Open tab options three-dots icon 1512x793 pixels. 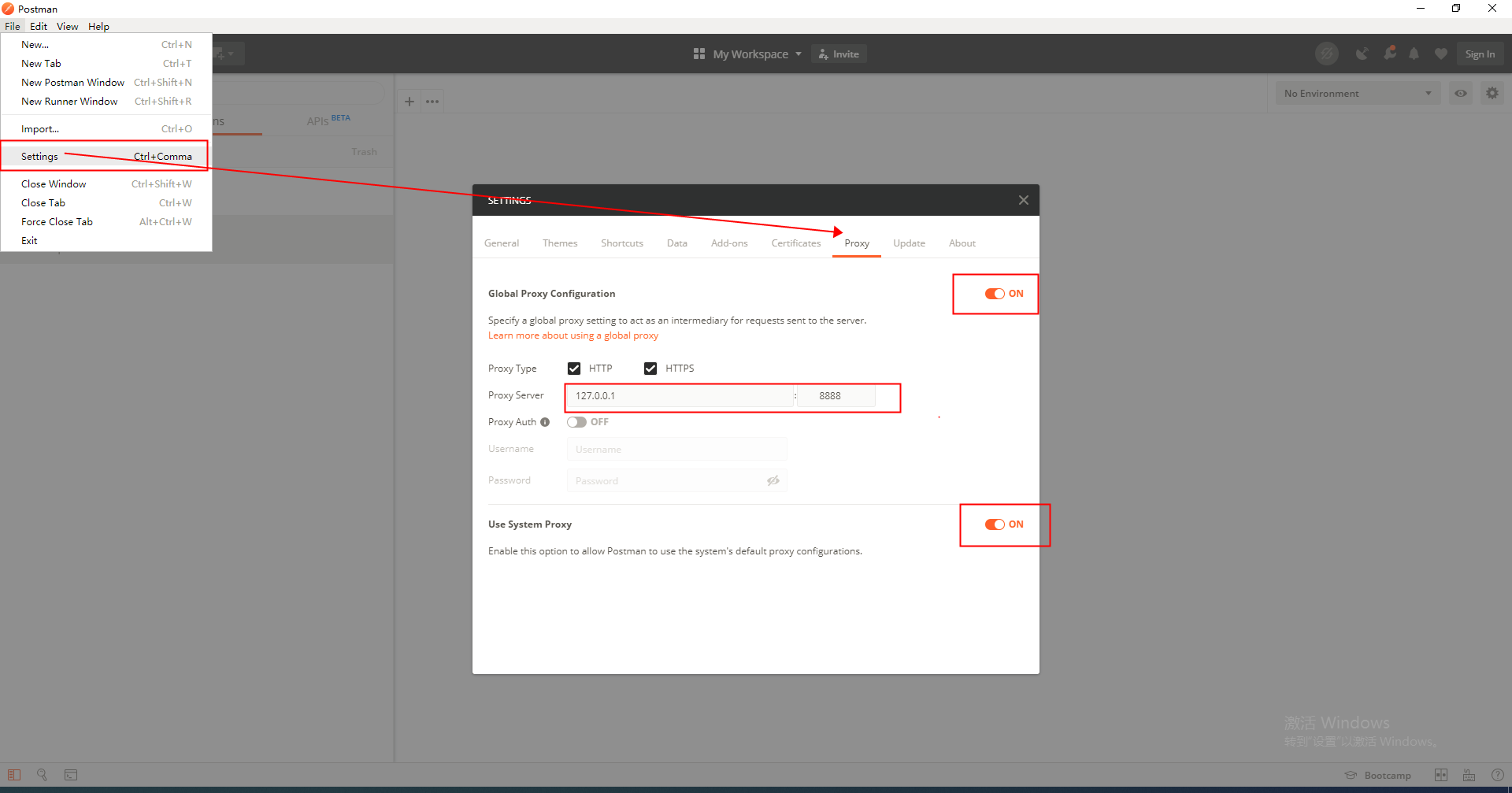[x=432, y=101]
